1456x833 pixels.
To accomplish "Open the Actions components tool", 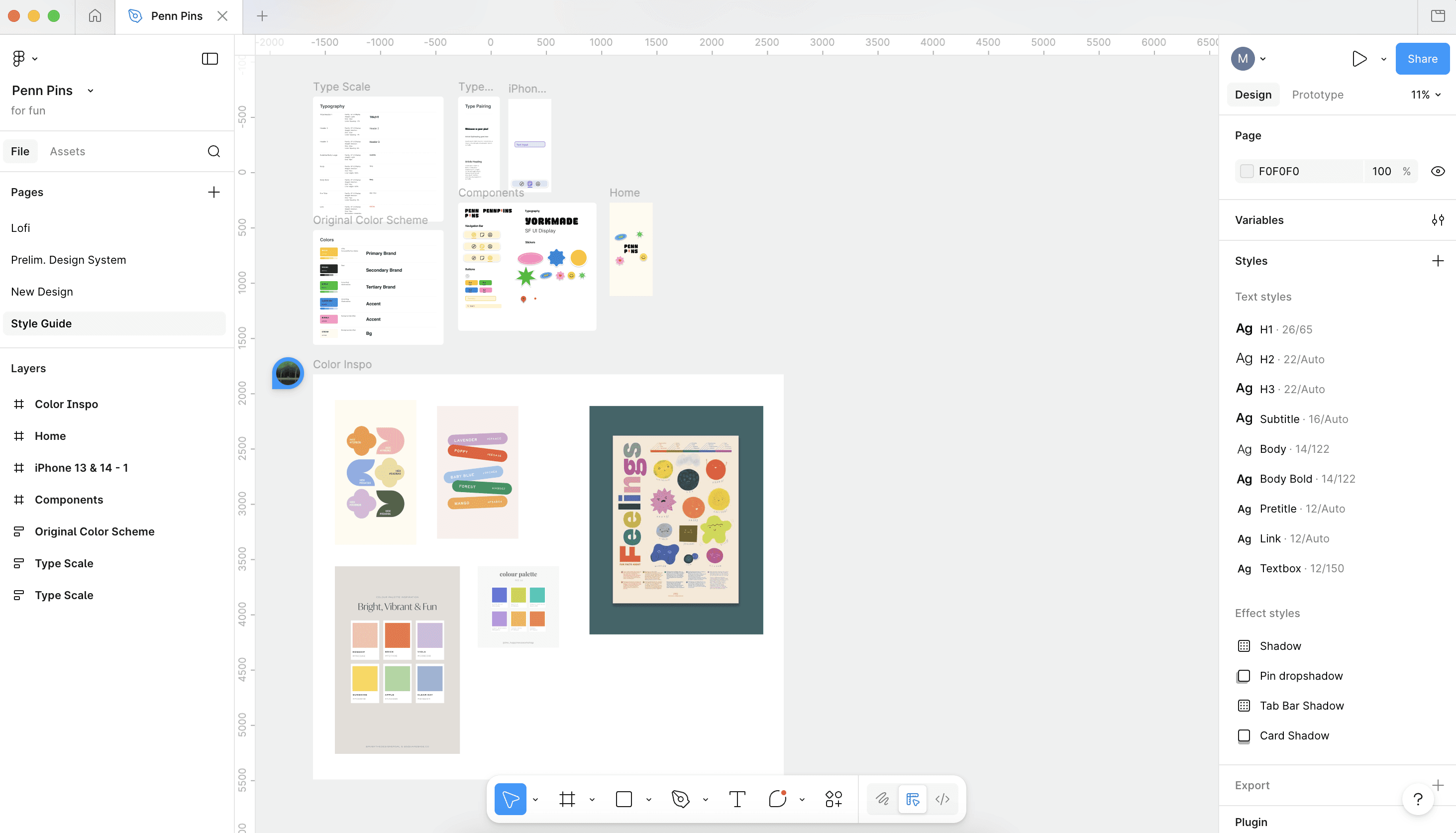I will point(833,799).
